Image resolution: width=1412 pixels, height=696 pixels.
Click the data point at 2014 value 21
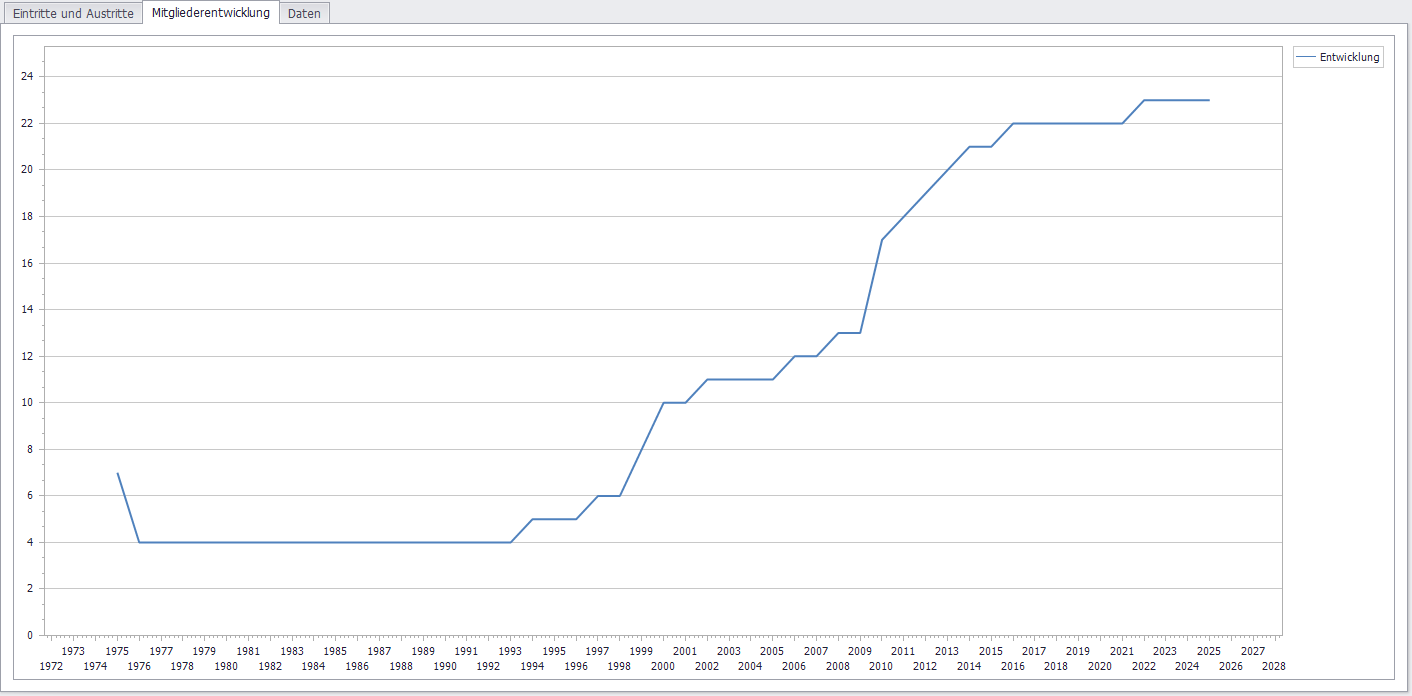969,147
